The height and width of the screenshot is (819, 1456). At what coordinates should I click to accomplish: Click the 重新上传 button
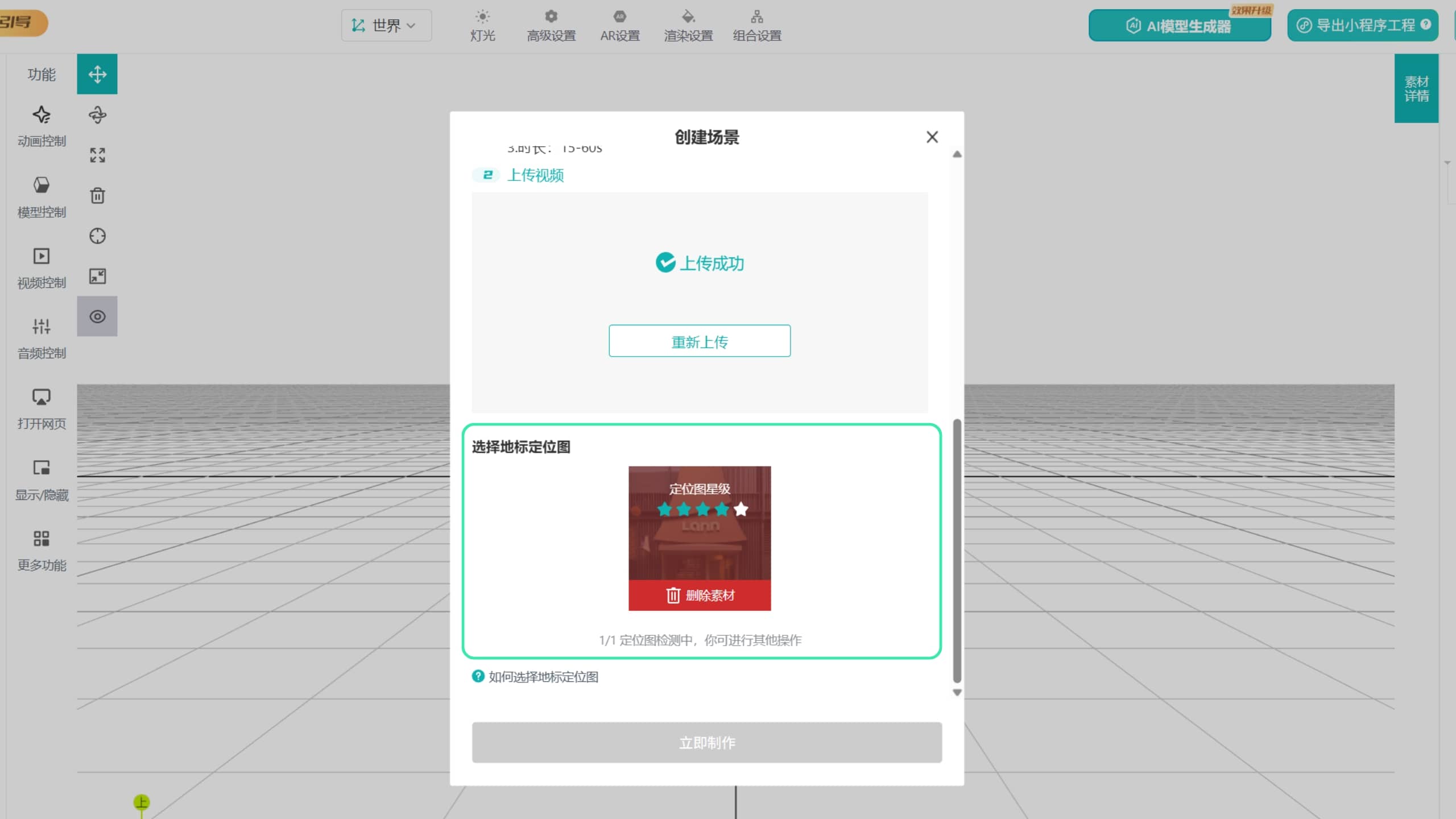[700, 341]
